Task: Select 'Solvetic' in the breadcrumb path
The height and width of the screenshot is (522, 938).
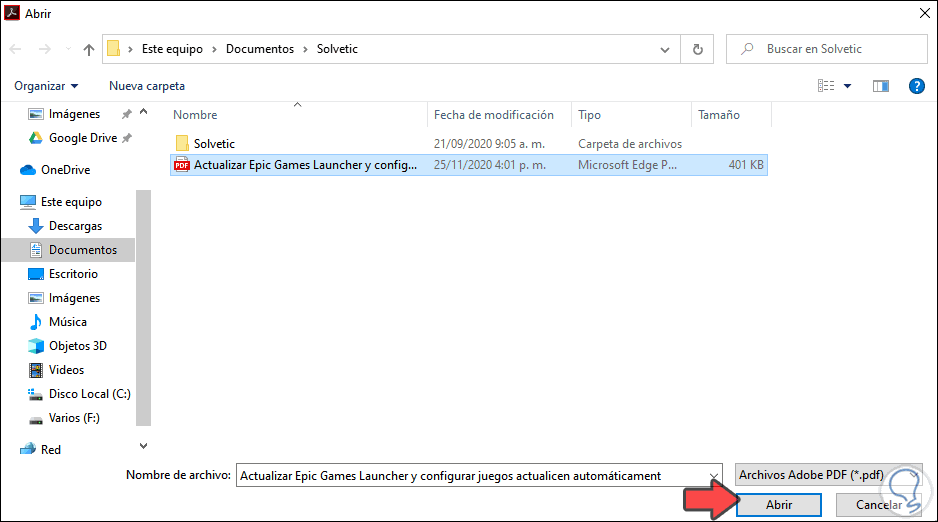Action: pyautogui.click(x=337, y=49)
